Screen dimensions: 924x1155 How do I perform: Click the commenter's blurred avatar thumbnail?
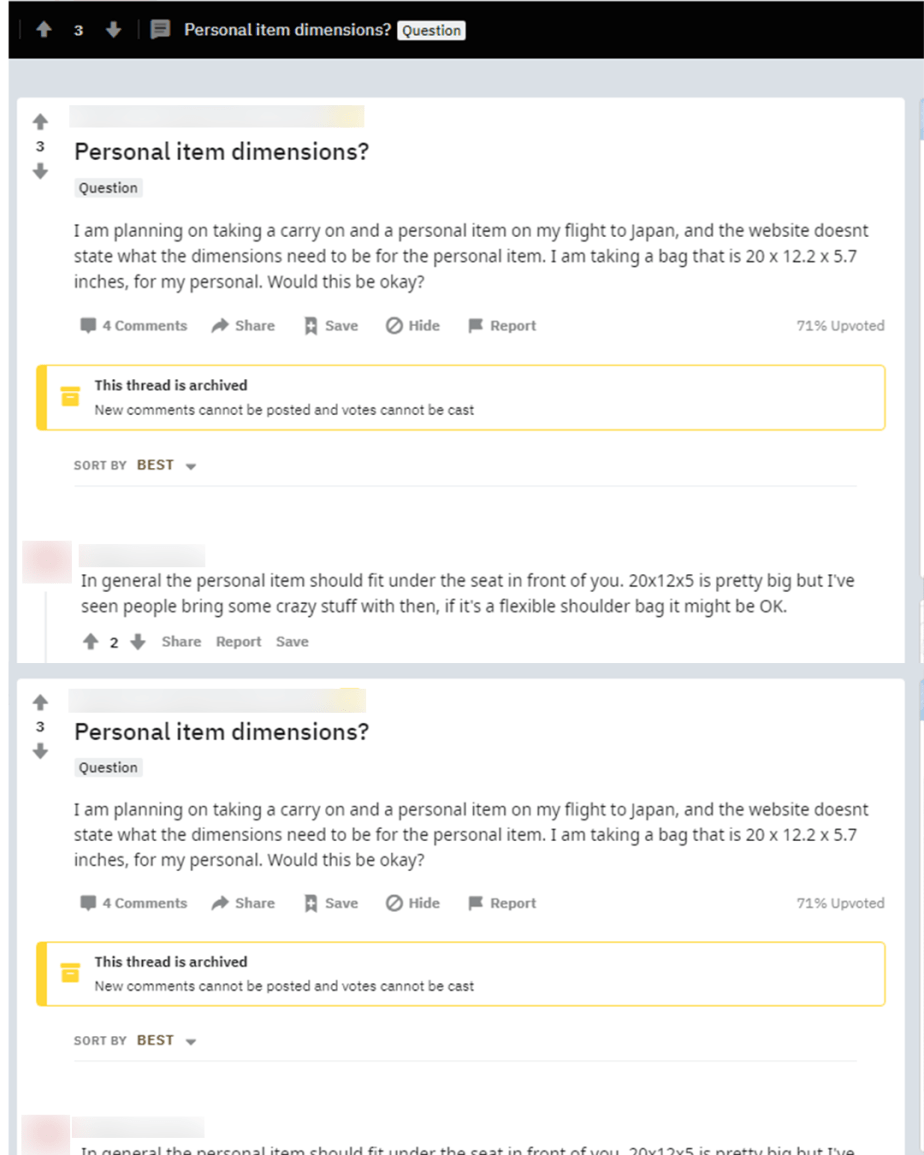(46, 562)
